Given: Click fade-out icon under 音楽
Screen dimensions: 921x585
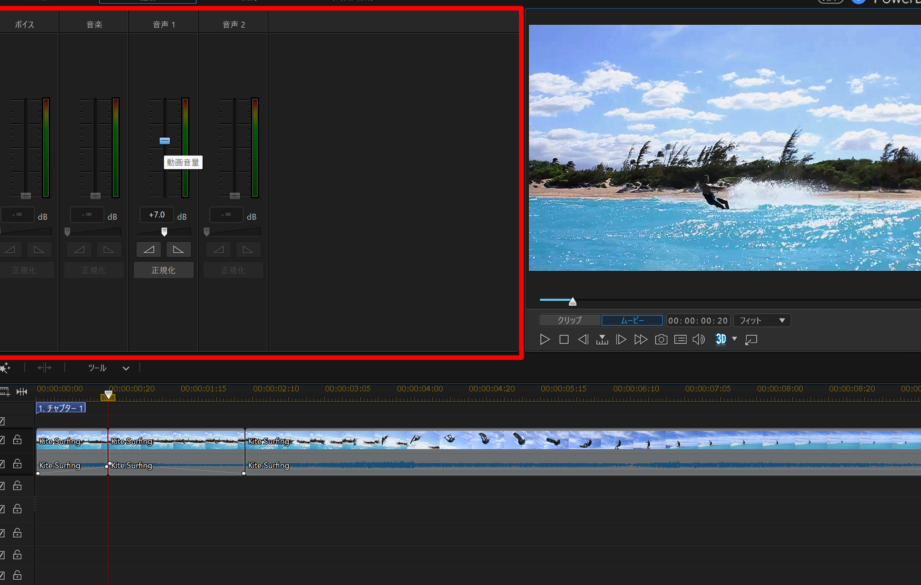Looking at the screenshot, I should 108,250.
